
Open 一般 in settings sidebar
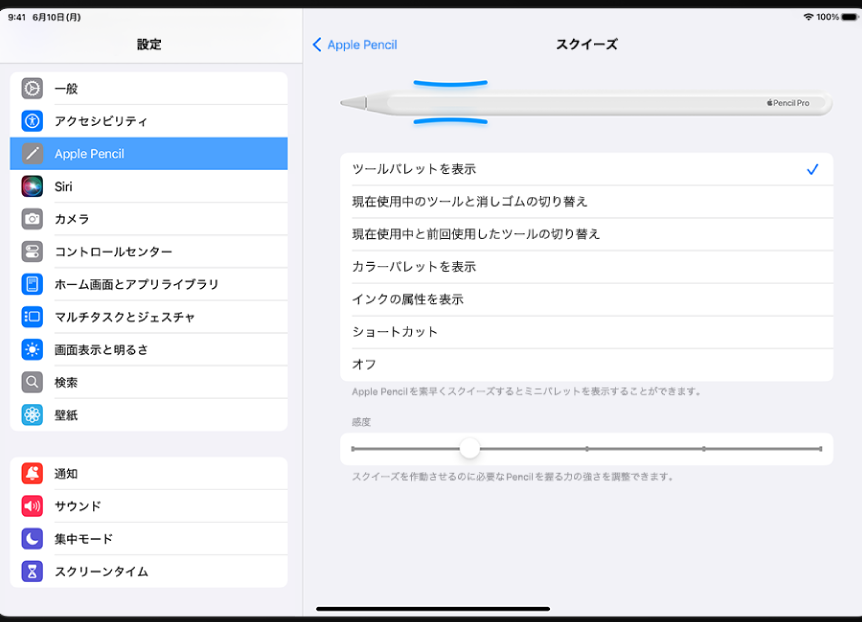pos(148,88)
